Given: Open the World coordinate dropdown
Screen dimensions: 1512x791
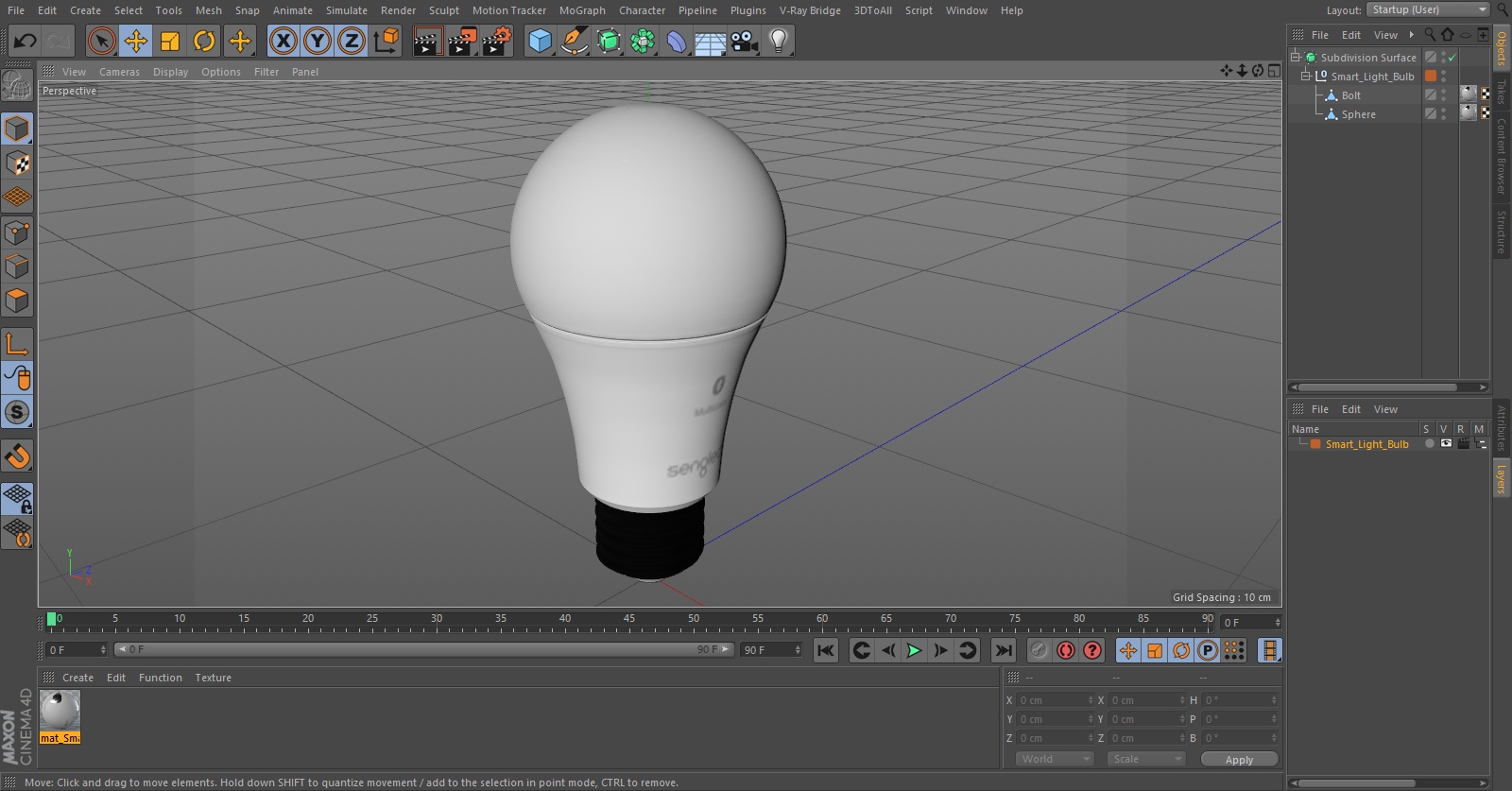Looking at the screenshot, I should [x=1056, y=759].
